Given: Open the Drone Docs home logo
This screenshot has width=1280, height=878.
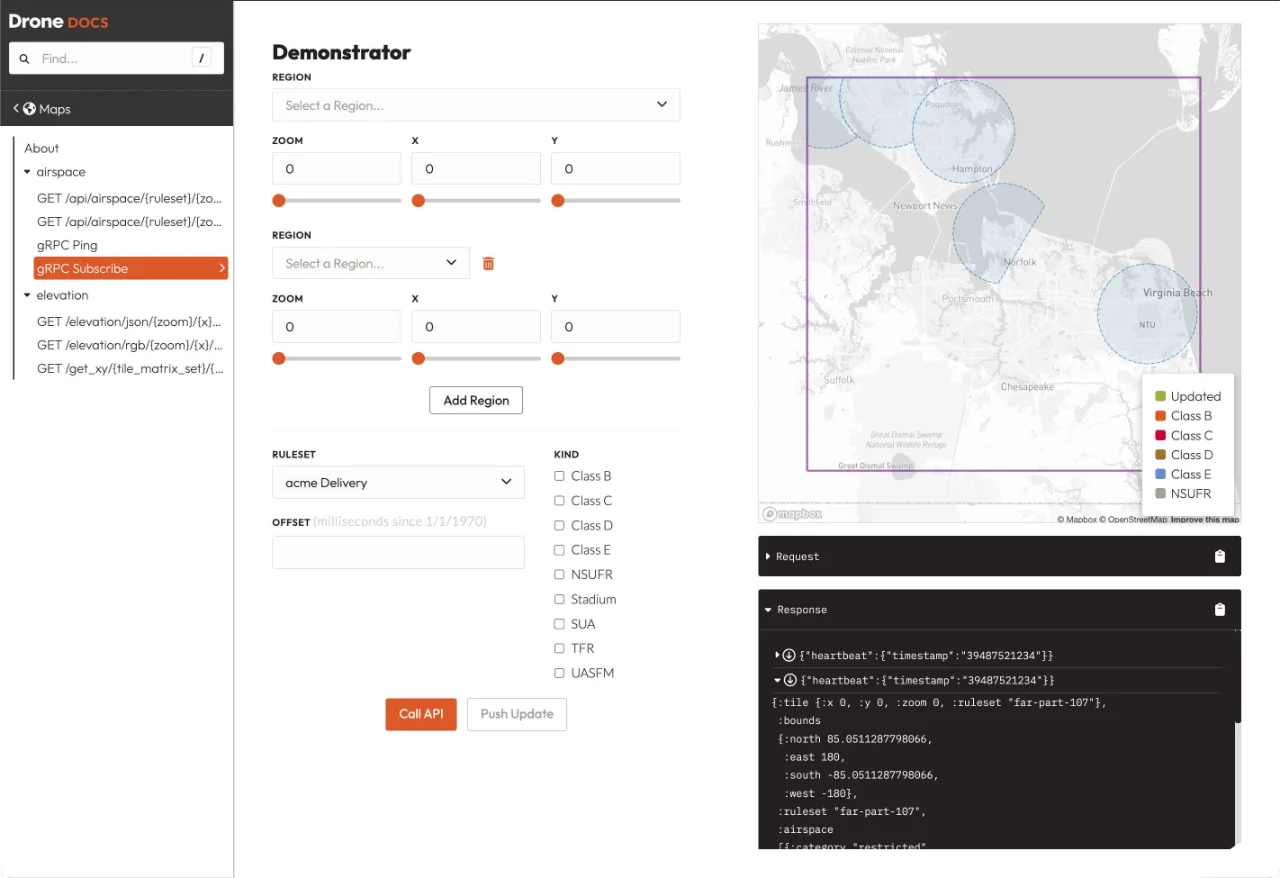Looking at the screenshot, I should coord(58,21).
